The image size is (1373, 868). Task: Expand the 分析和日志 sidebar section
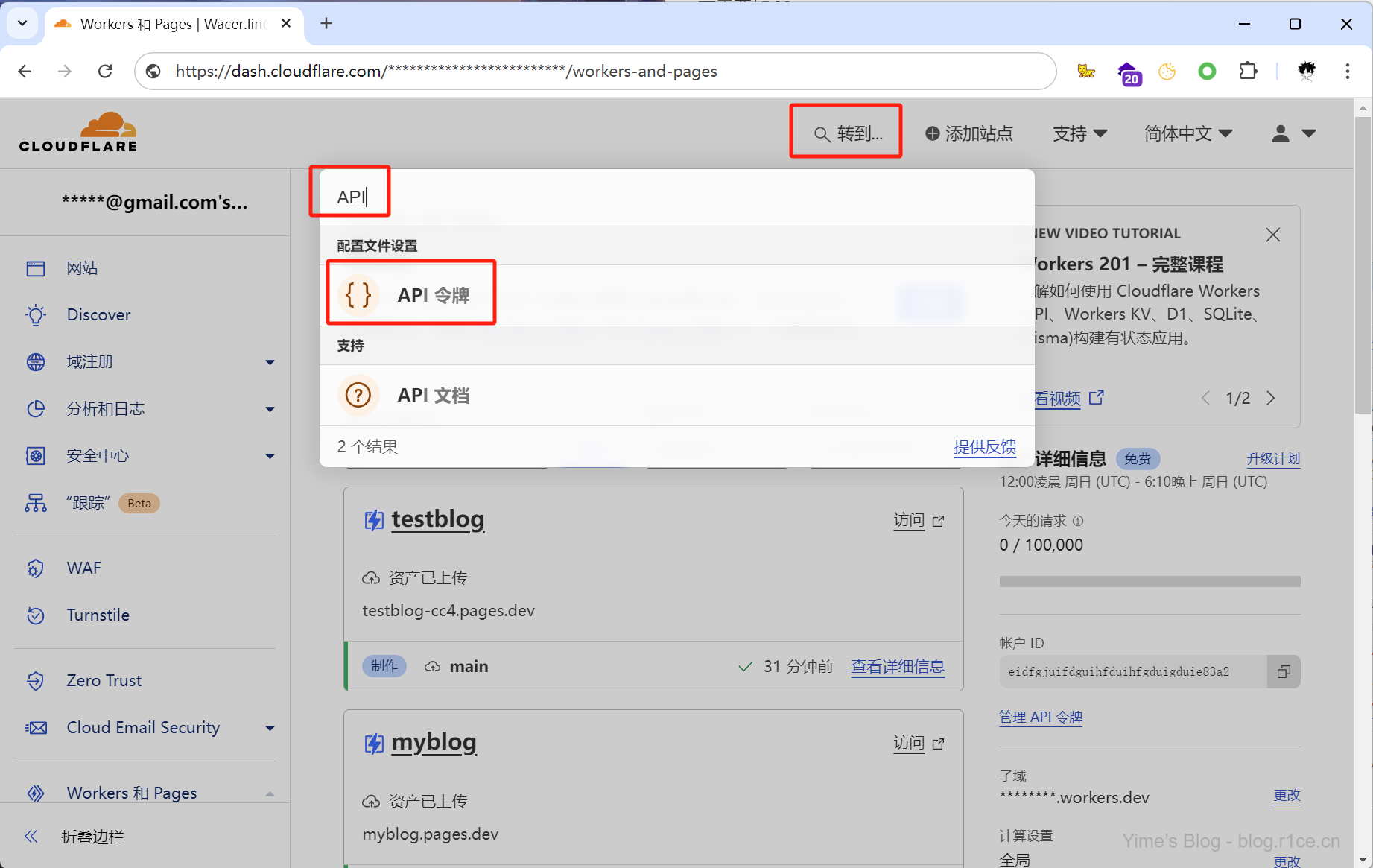(x=270, y=409)
